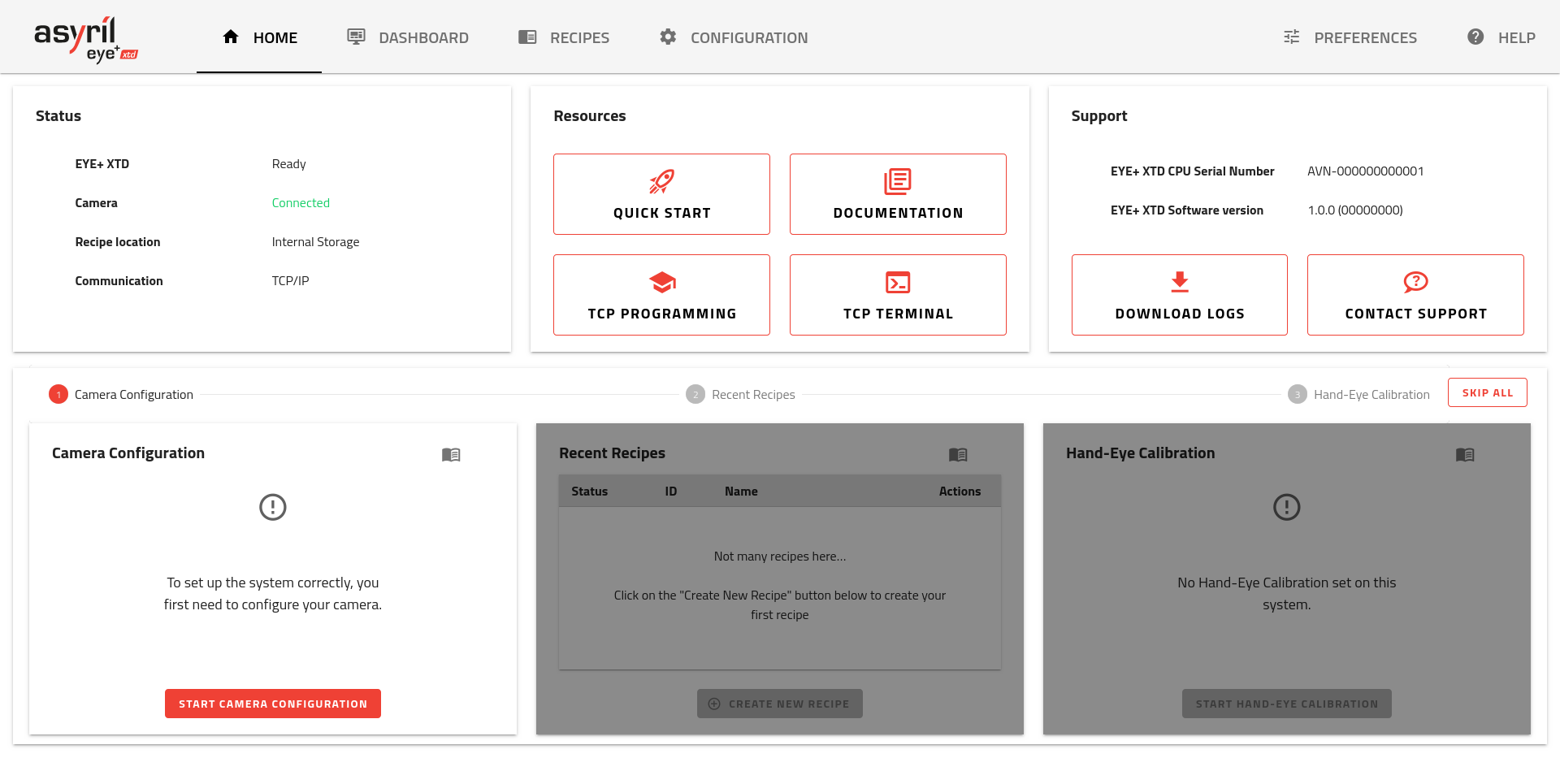Open the DOCUMENTATION resource
Image resolution: width=1560 pixels, height=784 pixels.
coord(898,194)
